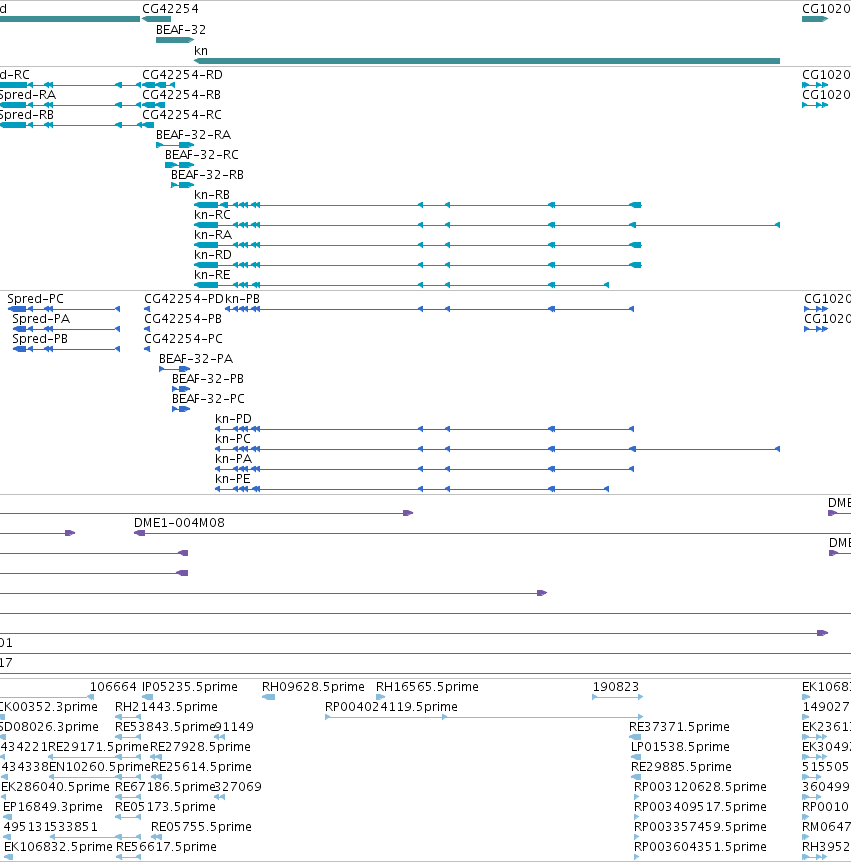Image resolution: width=851 pixels, height=862 pixels.
Task: Select feature 190823
Action: pyautogui.click(x=617, y=697)
